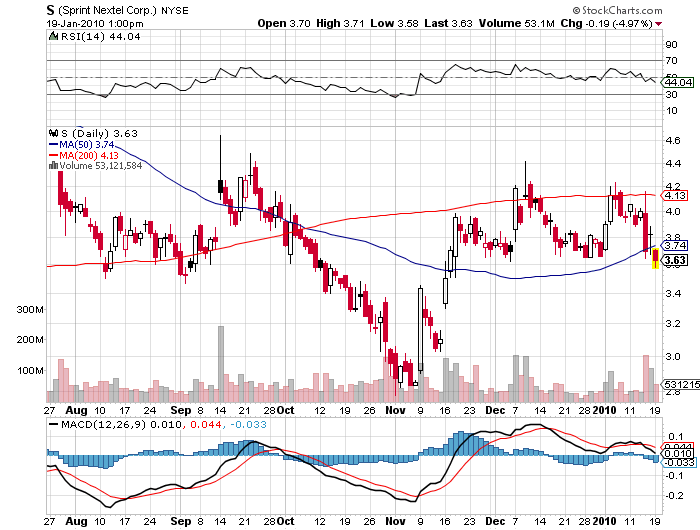Click the 100M volume axis label
Viewport: 700px width, 530px height.
click(30, 371)
